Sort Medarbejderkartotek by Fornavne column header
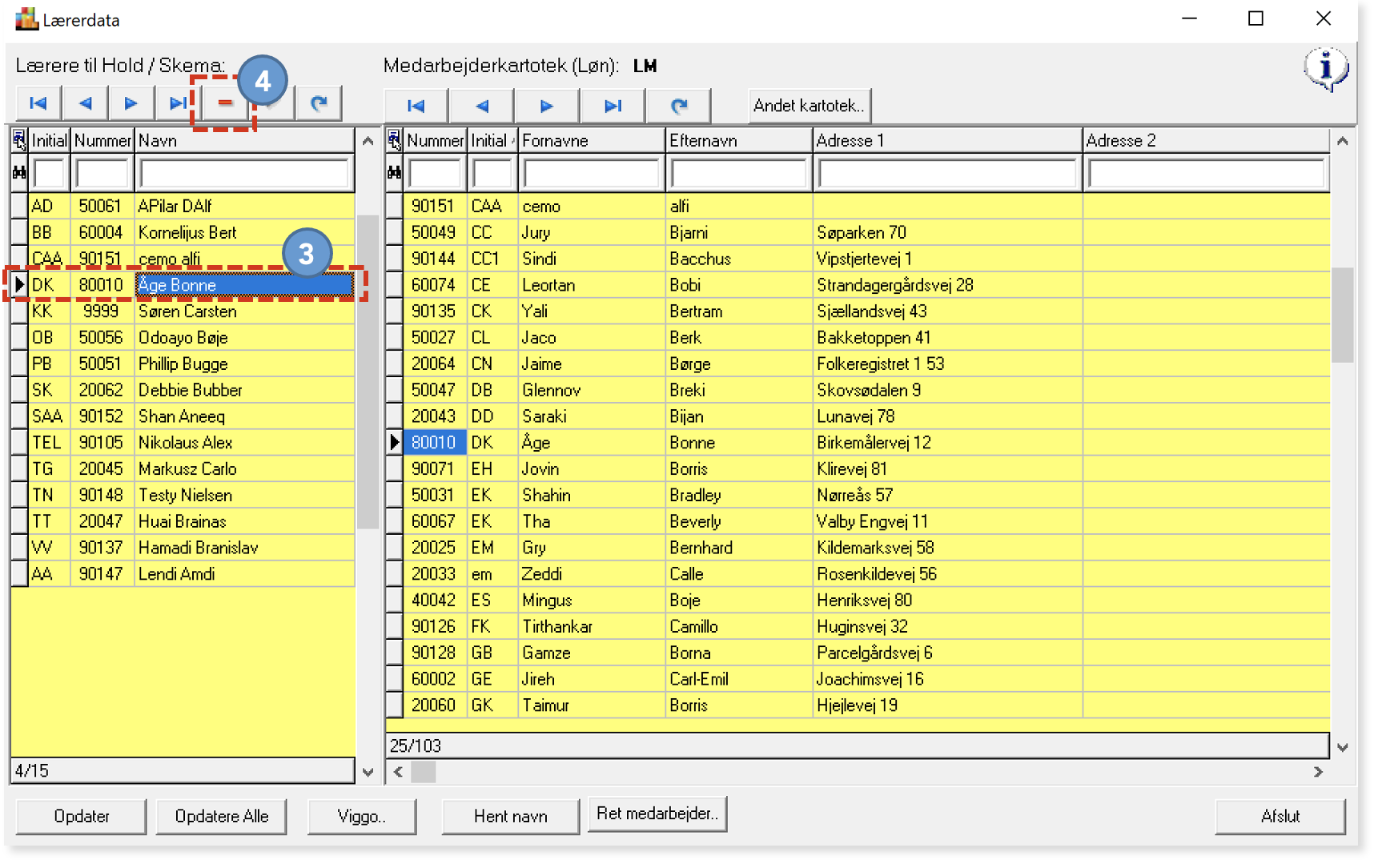Image resolution: width=1382 pixels, height=868 pixels. [x=592, y=141]
